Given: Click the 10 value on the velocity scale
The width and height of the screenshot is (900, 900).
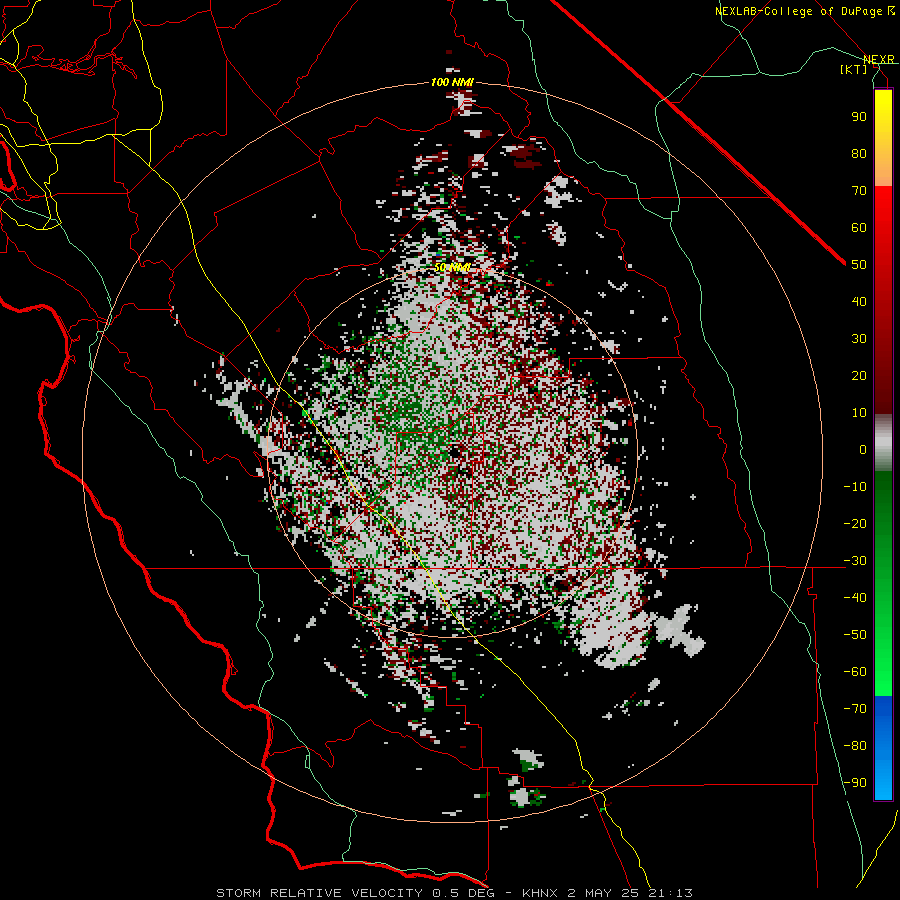Looking at the screenshot, I should [x=859, y=413].
